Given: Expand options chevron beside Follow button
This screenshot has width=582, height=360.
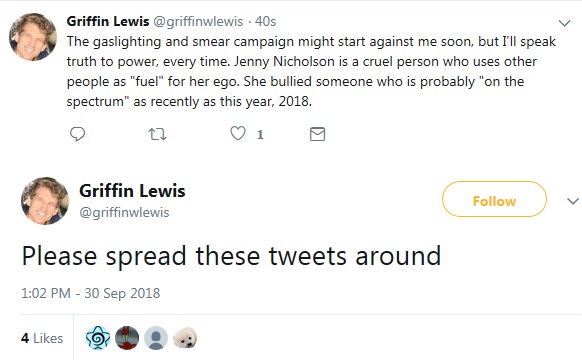Looking at the screenshot, I should (573, 201).
